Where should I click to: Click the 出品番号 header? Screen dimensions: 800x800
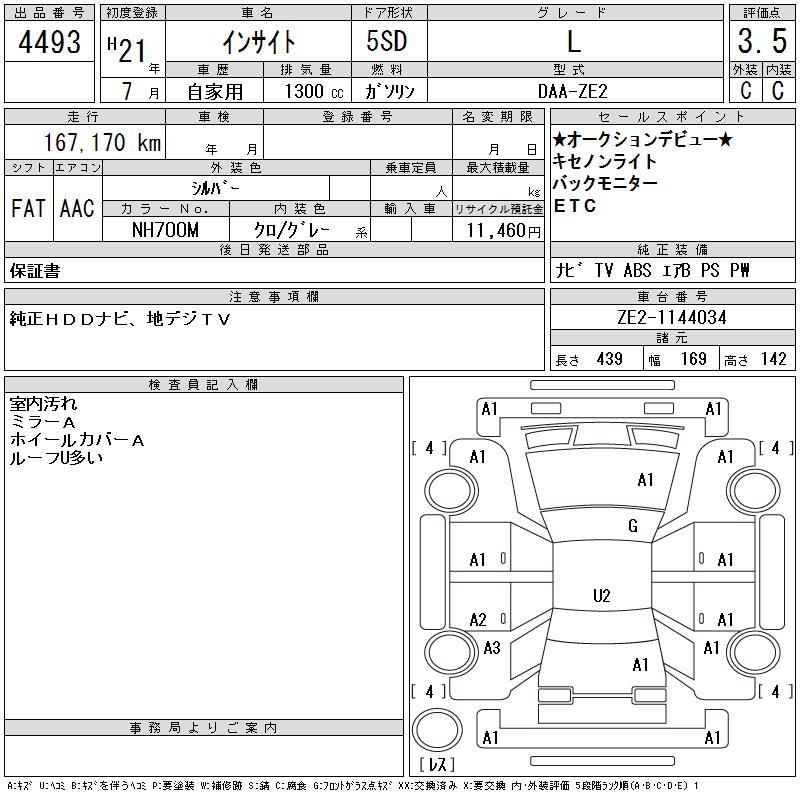click(x=49, y=13)
